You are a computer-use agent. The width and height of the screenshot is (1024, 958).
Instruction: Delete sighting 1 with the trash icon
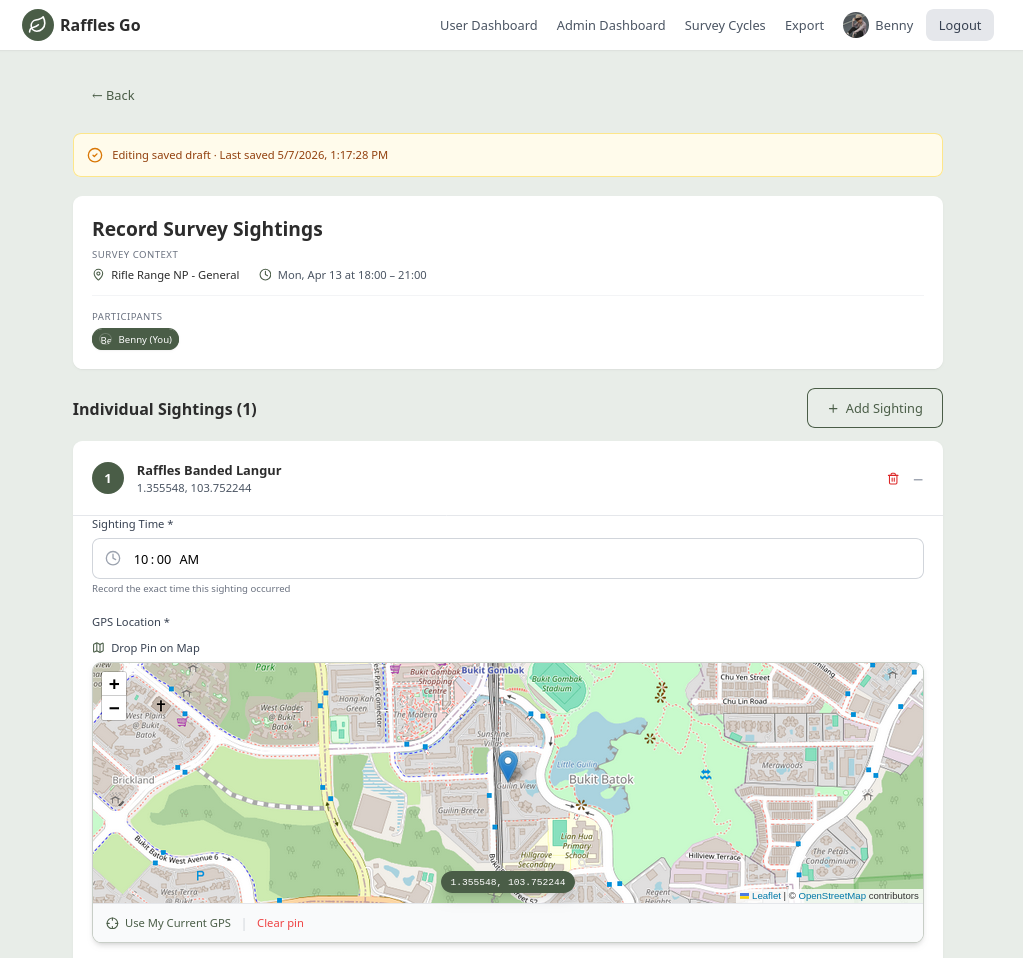(893, 479)
